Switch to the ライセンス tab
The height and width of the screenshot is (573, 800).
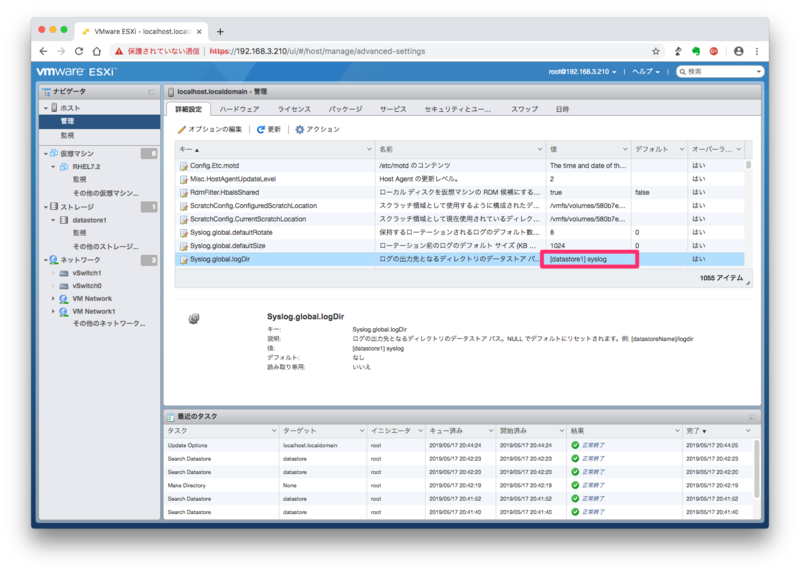pyautogui.click(x=294, y=109)
